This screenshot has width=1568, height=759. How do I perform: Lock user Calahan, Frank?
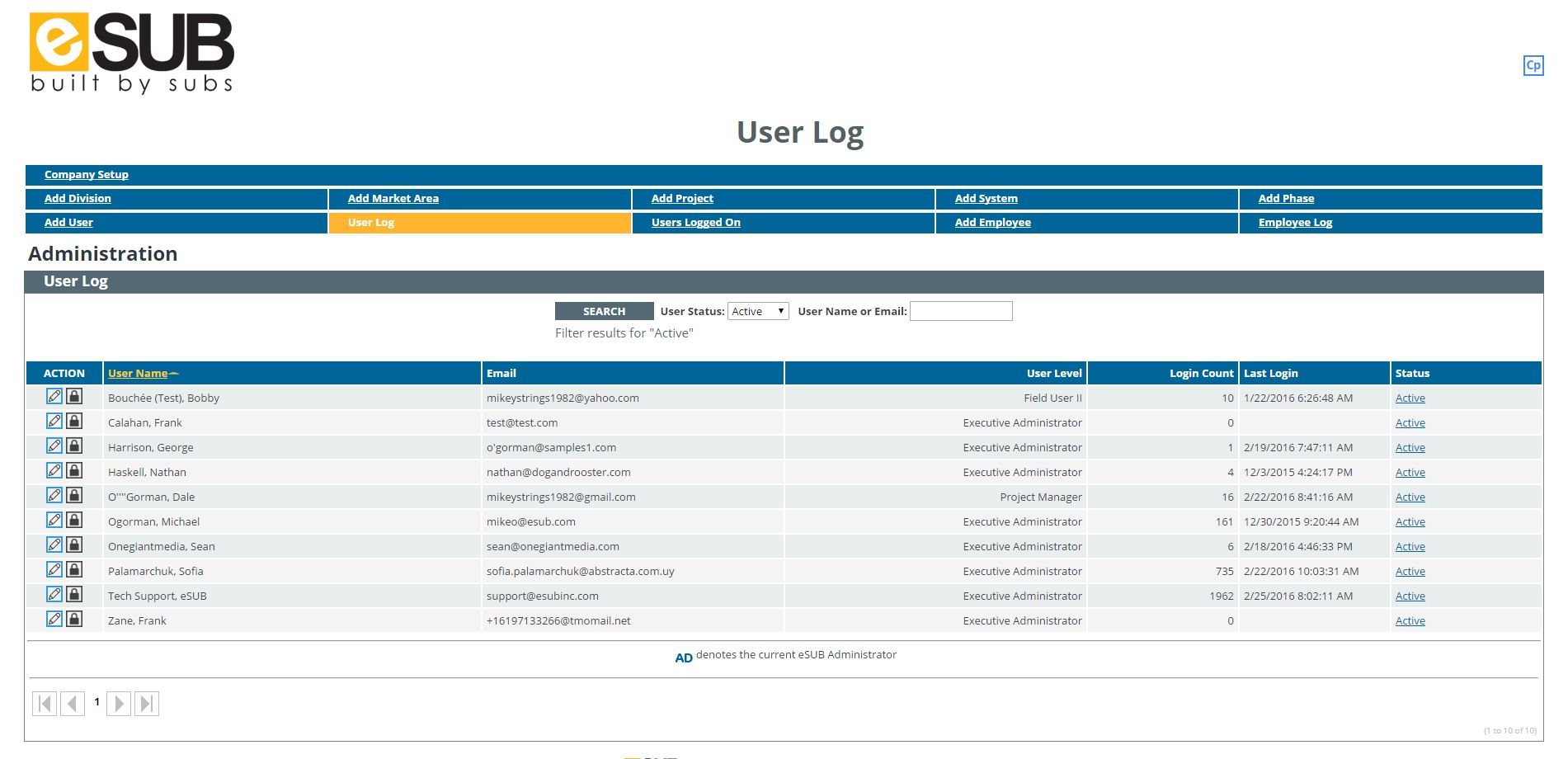[x=74, y=421]
